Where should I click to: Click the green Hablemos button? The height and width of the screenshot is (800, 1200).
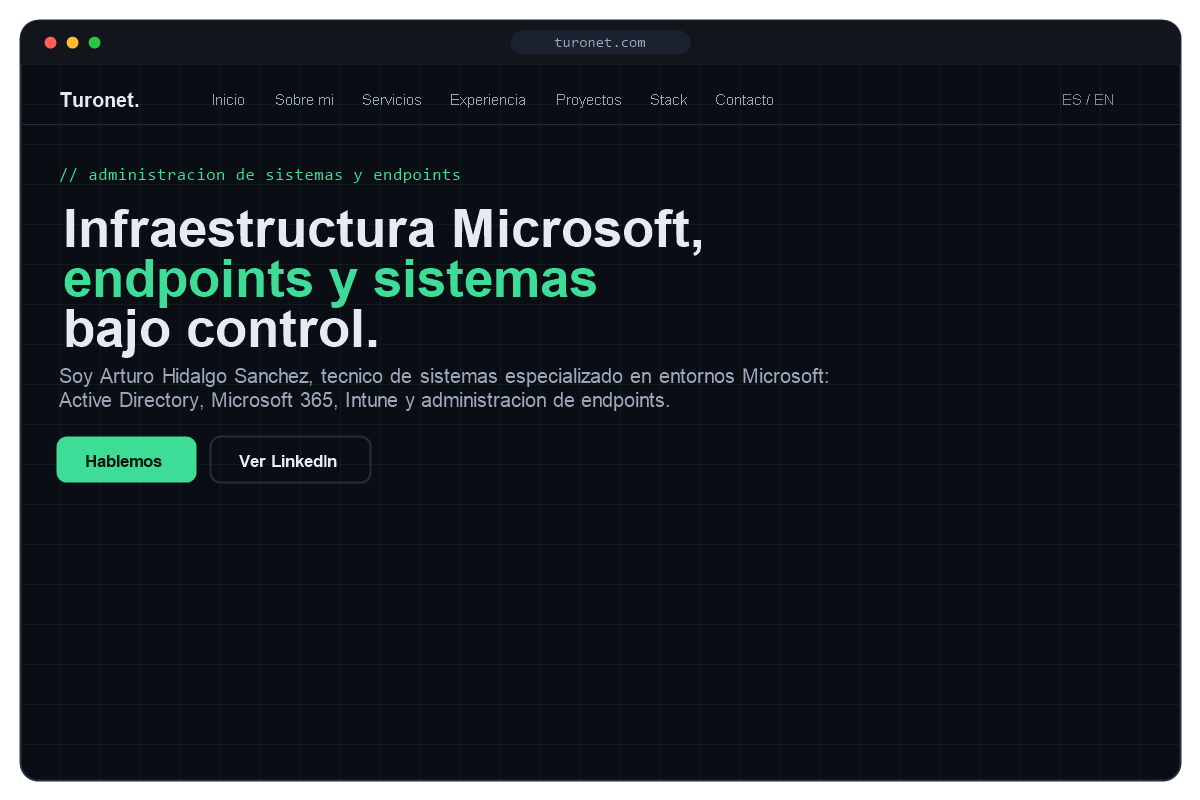[x=126, y=460]
